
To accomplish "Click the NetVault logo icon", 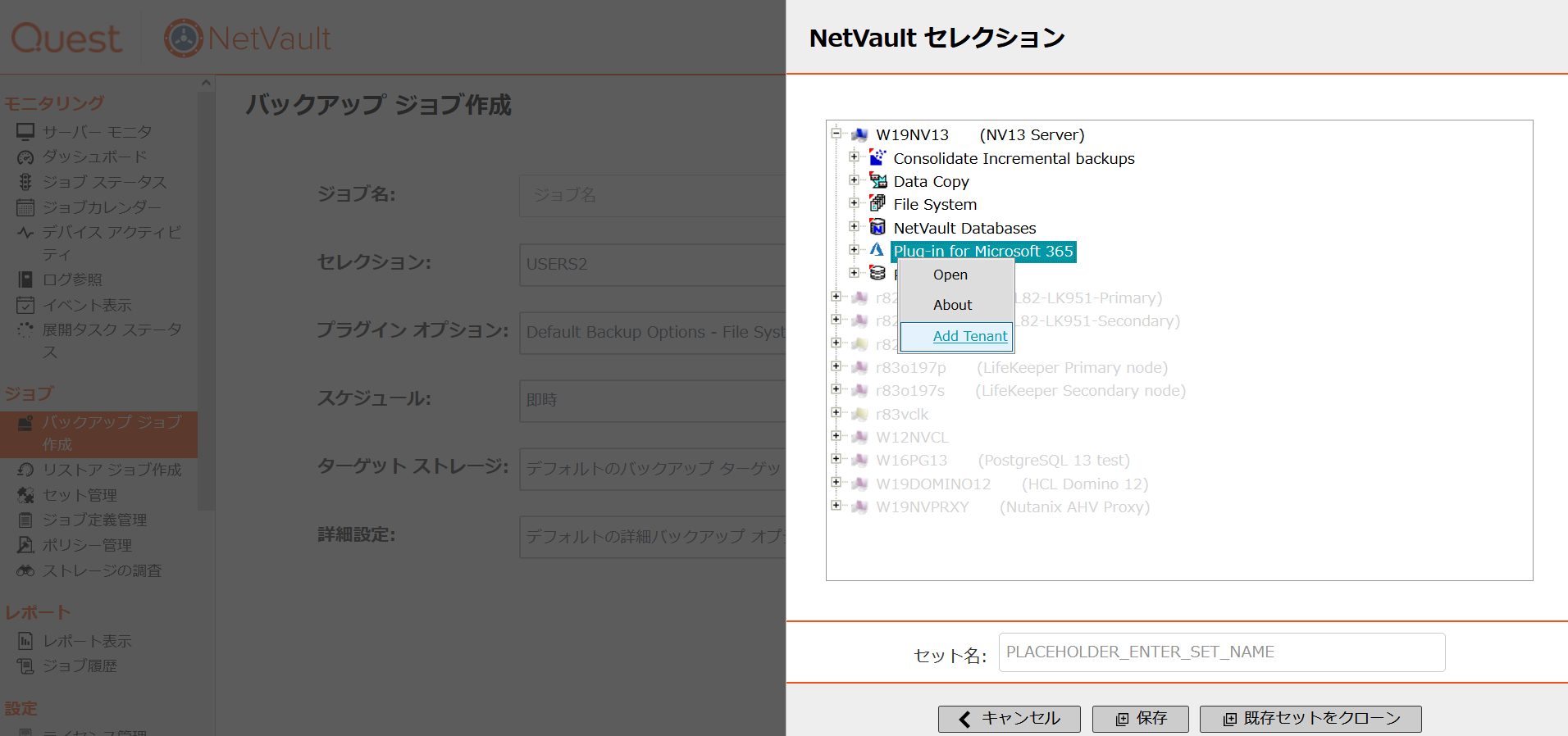I will point(184,38).
